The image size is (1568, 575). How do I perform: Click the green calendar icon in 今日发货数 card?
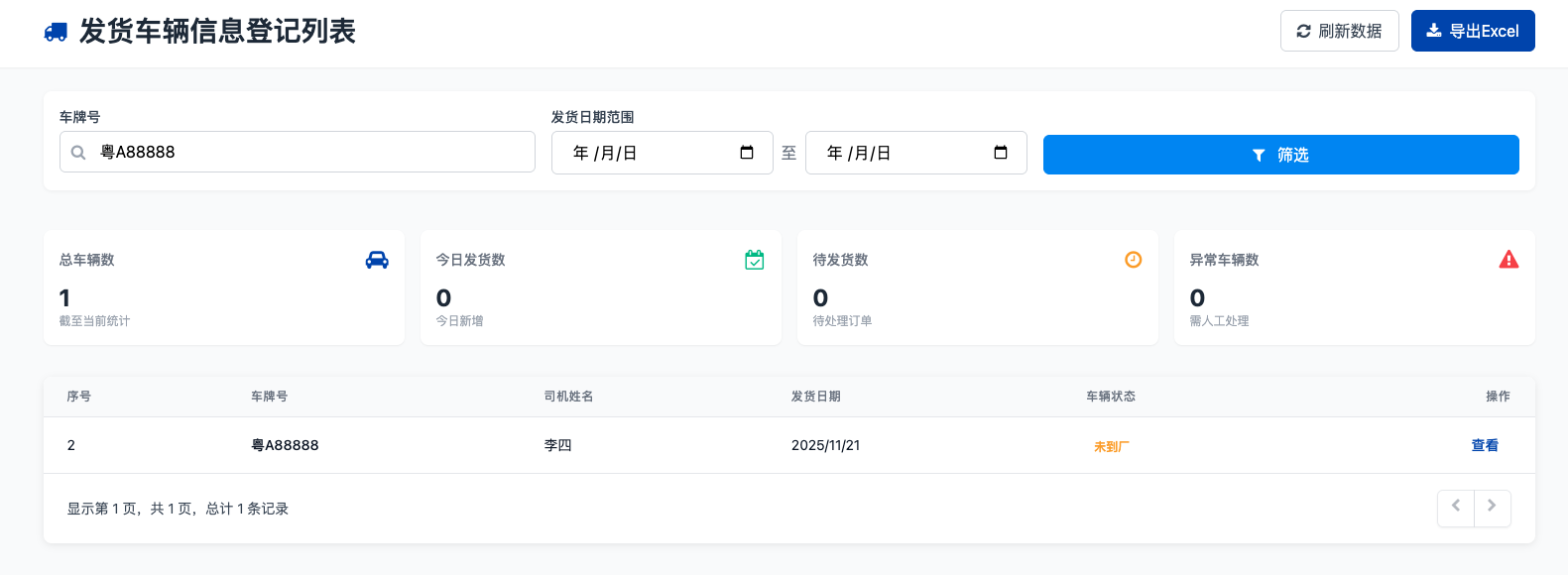[x=755, y=260]
